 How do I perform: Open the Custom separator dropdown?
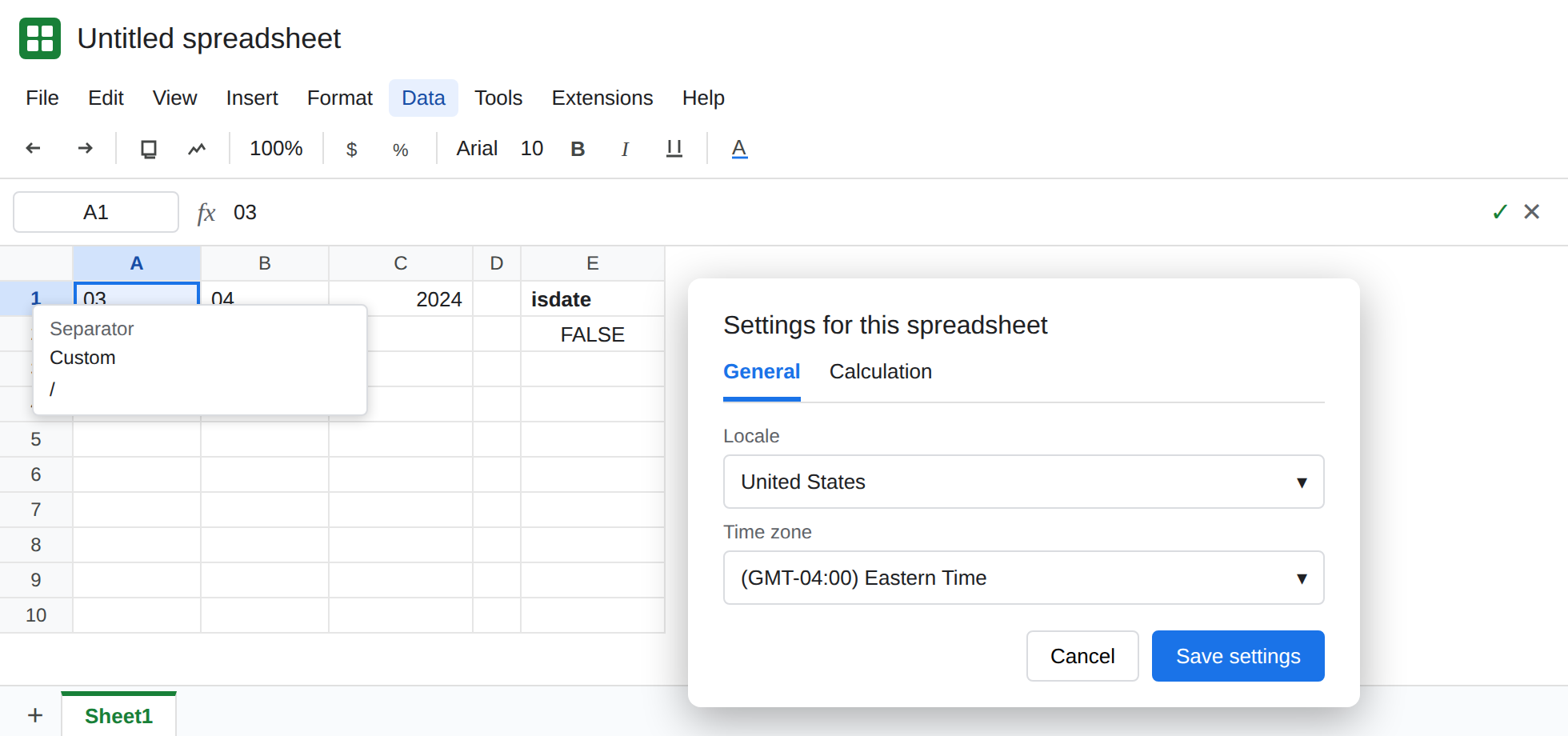point(82,358)
